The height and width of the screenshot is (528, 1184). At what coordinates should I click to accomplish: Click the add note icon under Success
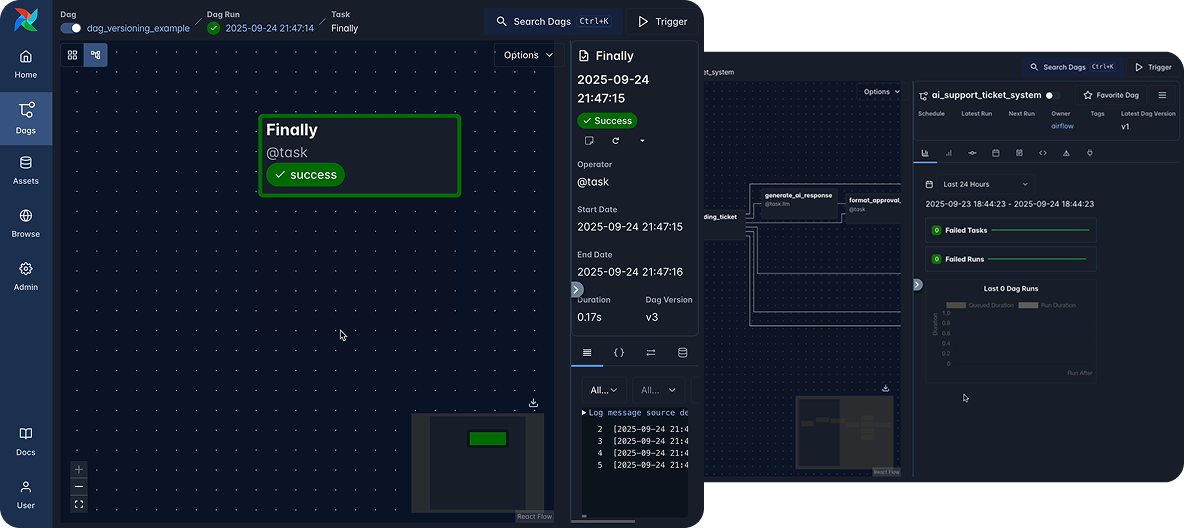pyautogui.click(x=589, y=141)
